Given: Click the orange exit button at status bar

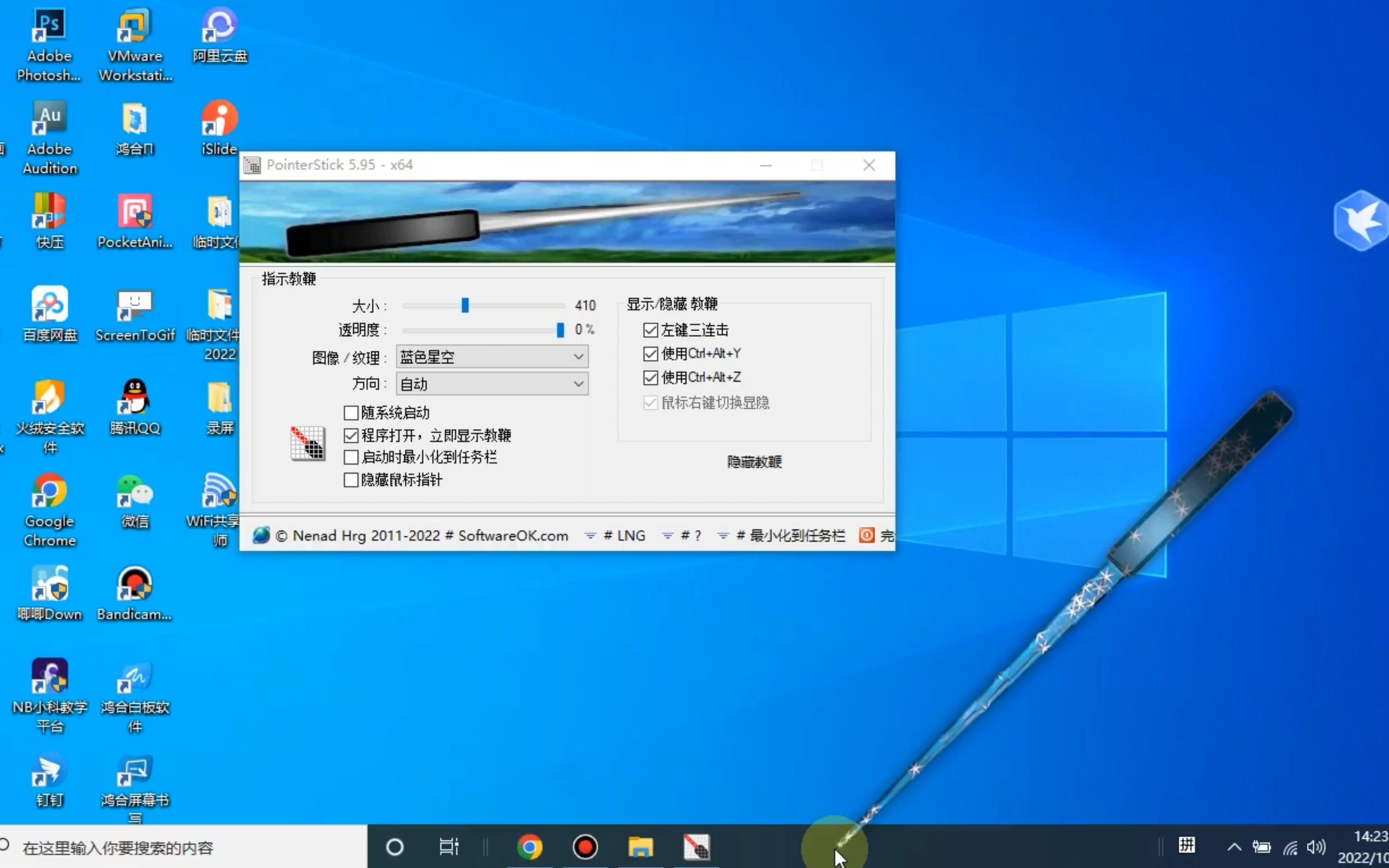Looking at the screenshot, I should pos(867,535).
